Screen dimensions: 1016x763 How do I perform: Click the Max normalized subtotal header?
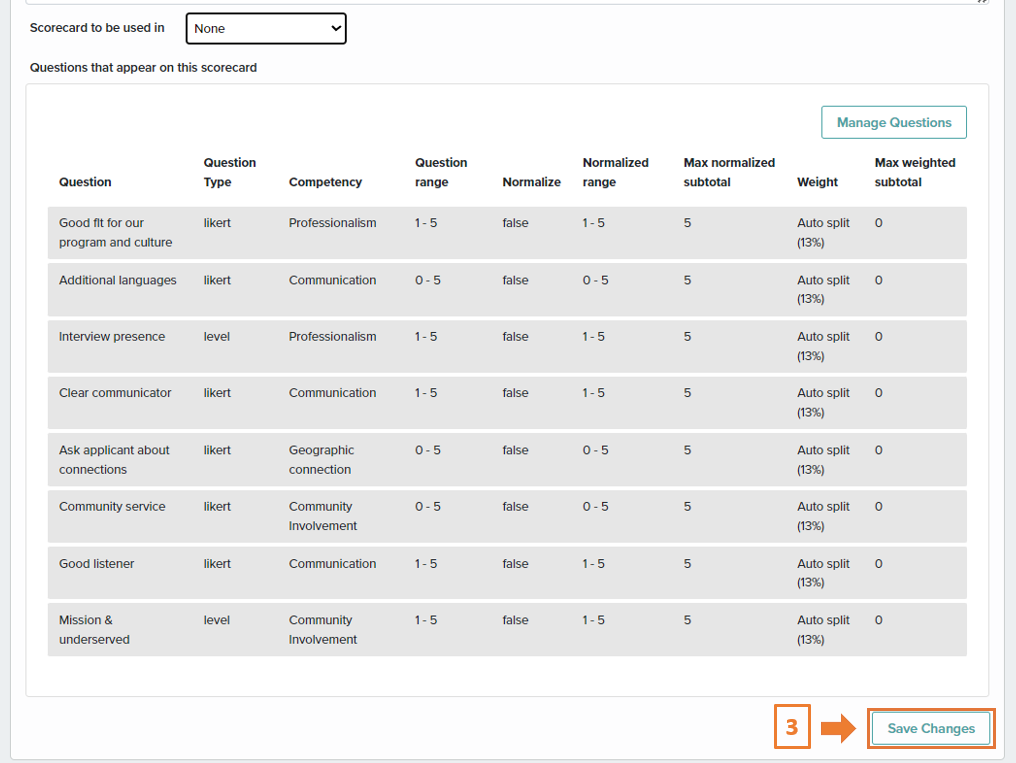(x=729, y=172)
